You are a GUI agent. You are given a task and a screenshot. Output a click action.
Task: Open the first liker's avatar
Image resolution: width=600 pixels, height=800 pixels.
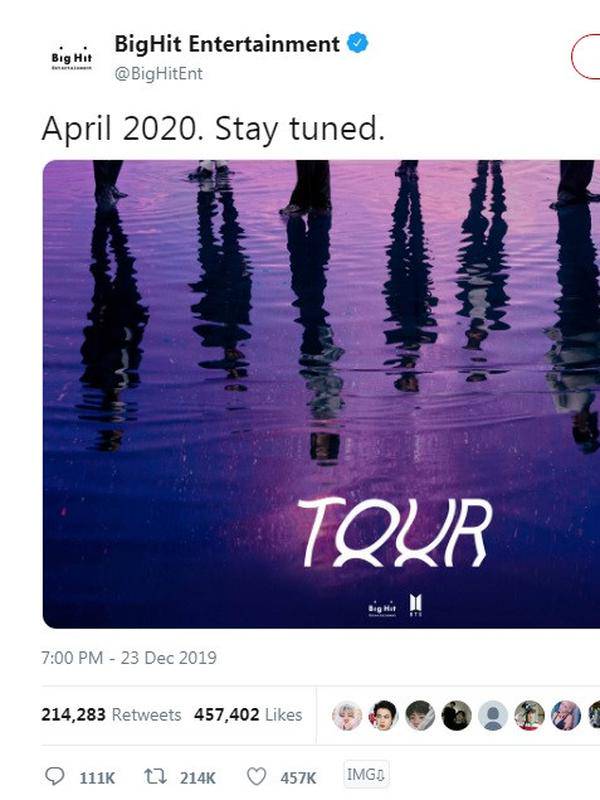(346, 715)
